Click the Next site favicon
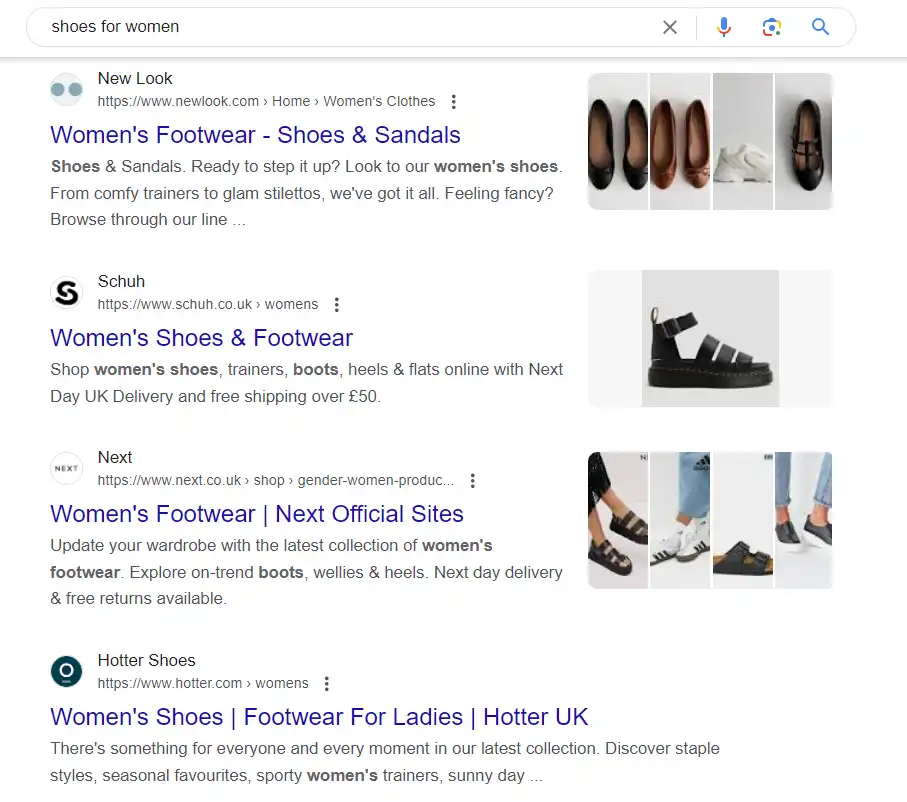 coord(67,468)
